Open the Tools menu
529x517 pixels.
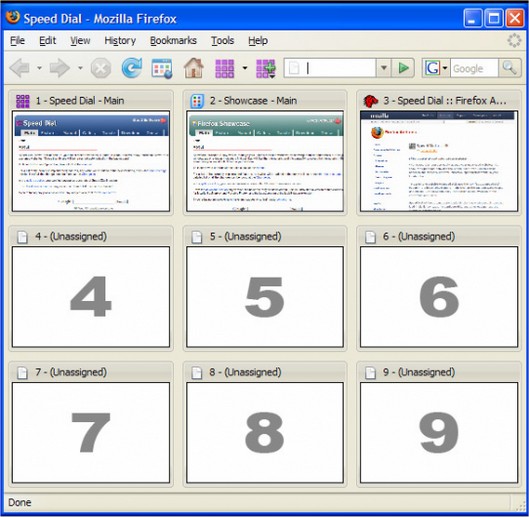click(223, 40)
